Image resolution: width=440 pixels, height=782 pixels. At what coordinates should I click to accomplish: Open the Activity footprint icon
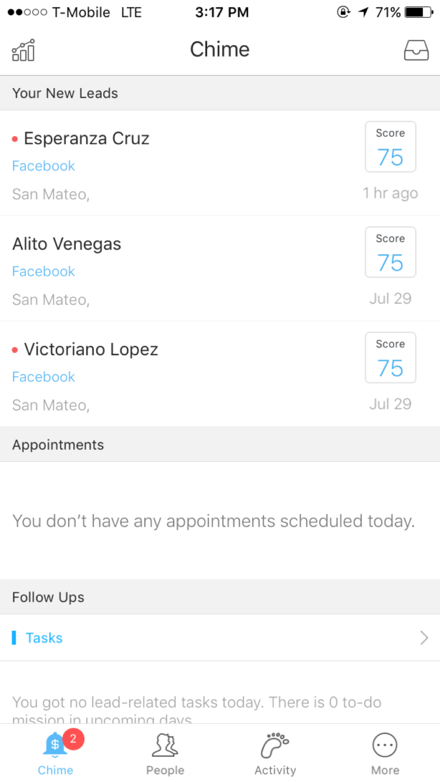point(275,746)
